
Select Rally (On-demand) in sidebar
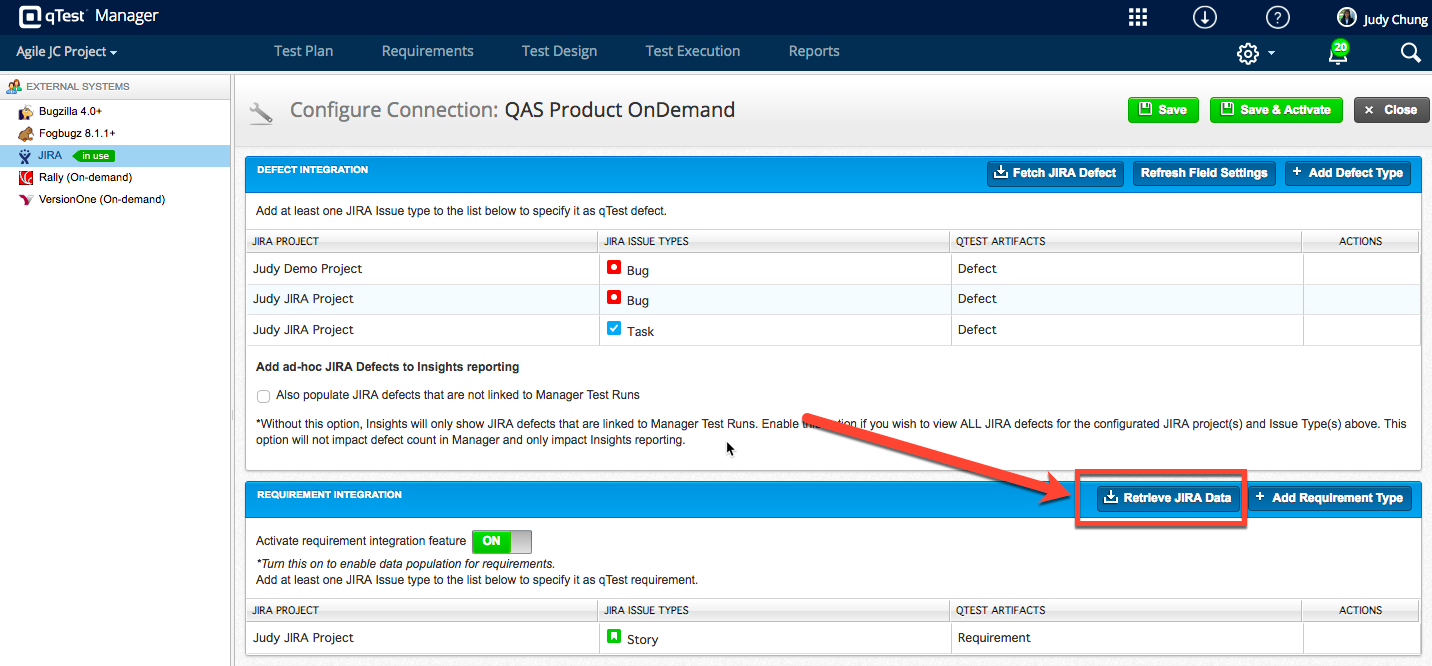pos(85,177)
